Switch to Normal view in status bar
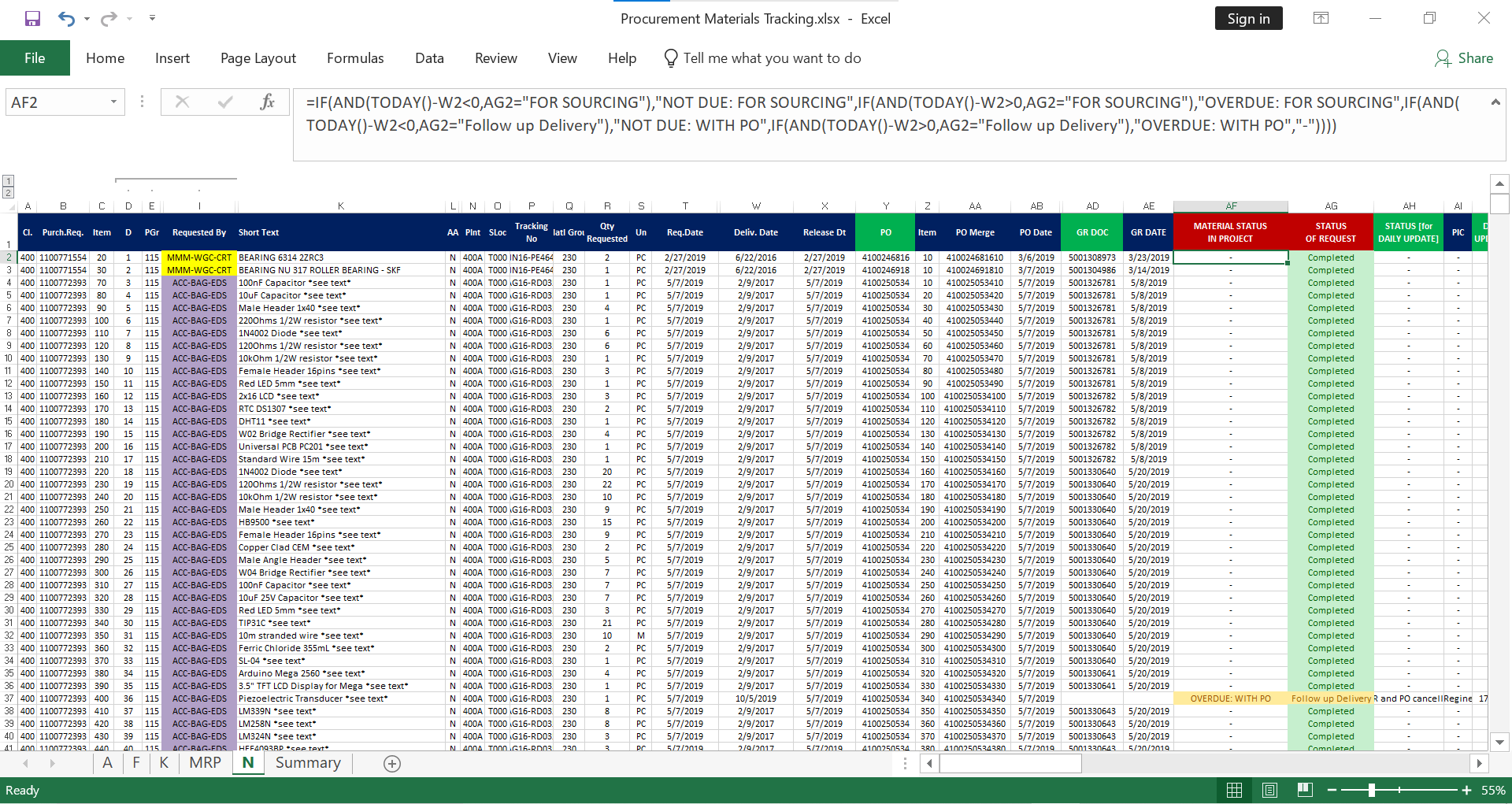Viewport: 1512px width, 804px height. [1235, 791]
